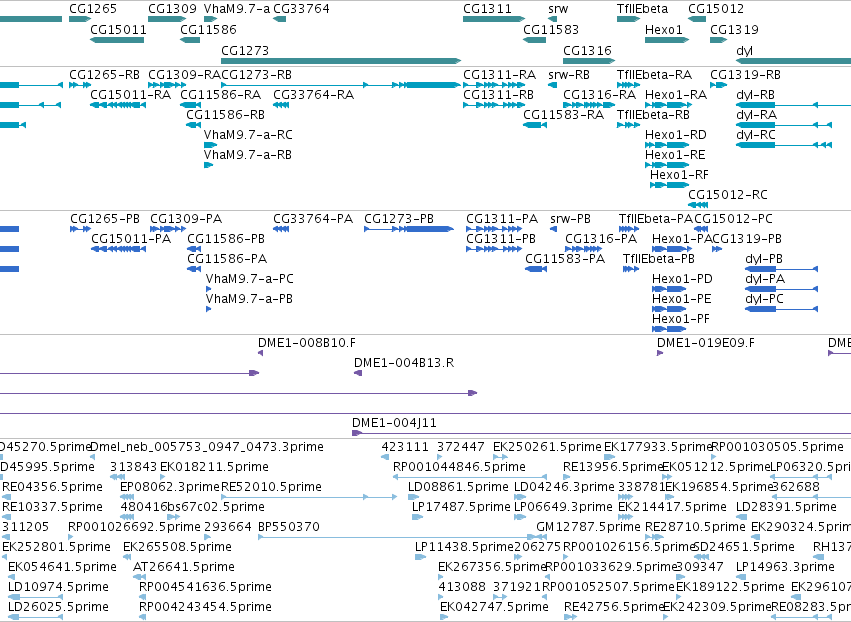This screenshot has width=851, height=622.
Task: Open protein Hexo1-PF
Action: click(681, 319)
